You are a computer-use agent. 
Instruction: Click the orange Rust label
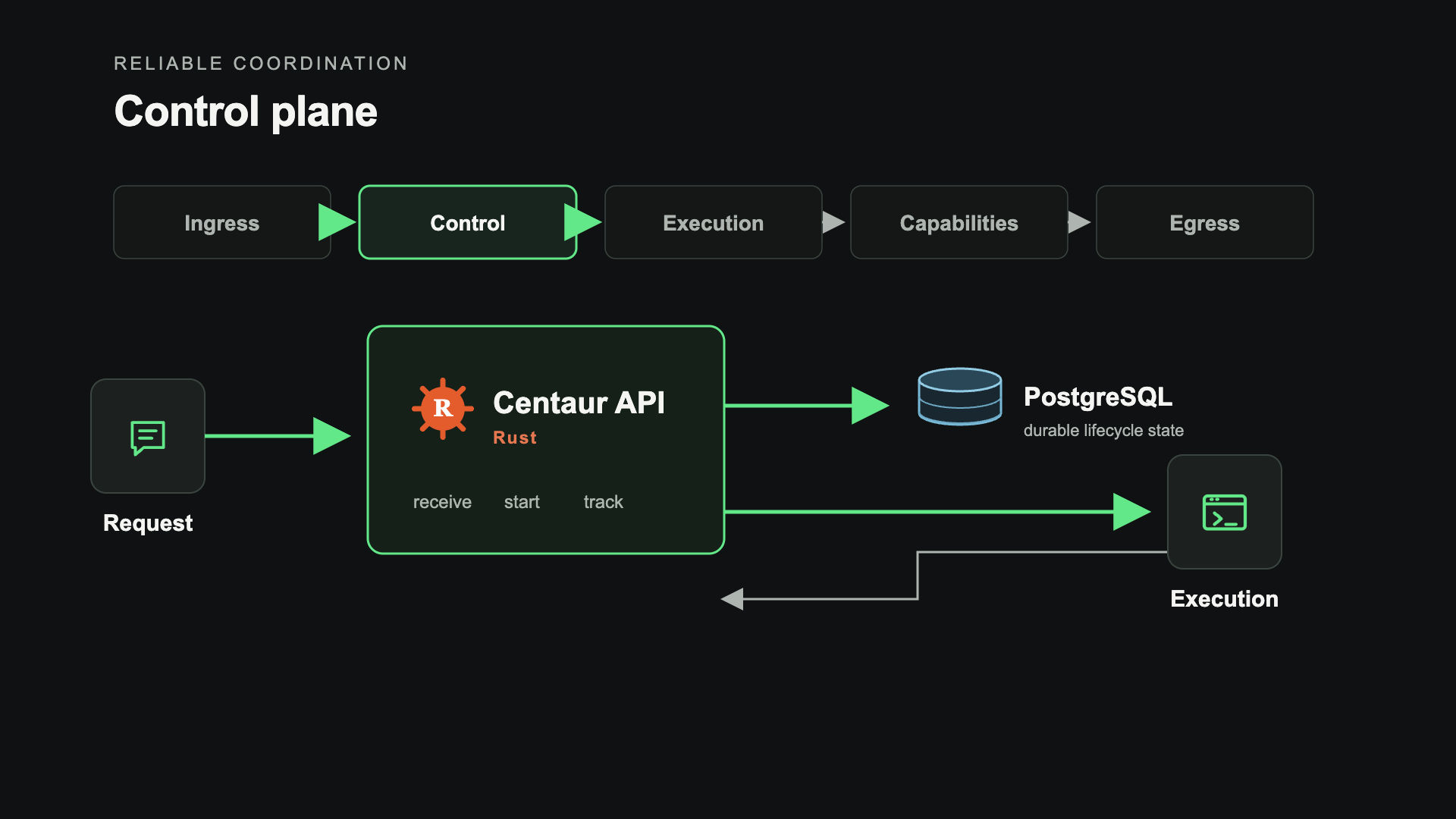click(x=515, y=438)
